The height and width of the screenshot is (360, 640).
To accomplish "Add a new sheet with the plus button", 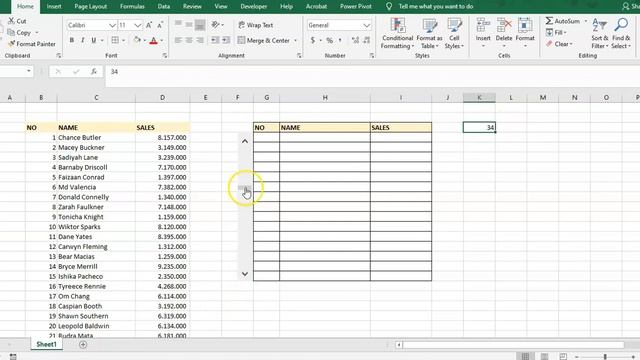I will (83, 345).
